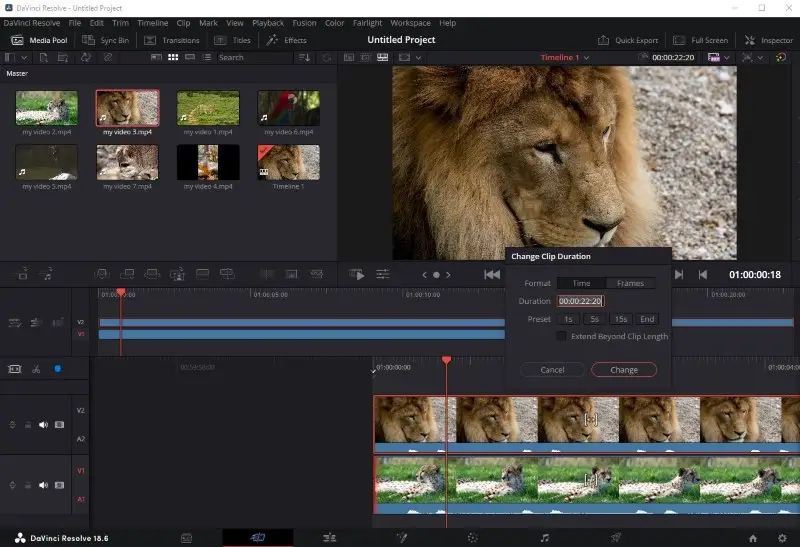The width and height of the screenshot is (800, 547).
Task: Open the Effects panel
Action: pos(287,40)
